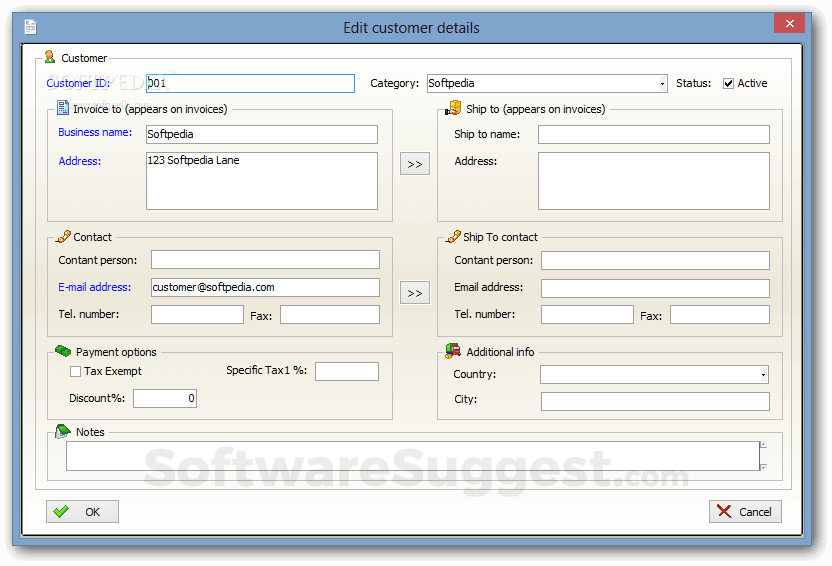Image resolution: width=832 pixels, height=566 pixels.
Task: Click the Contact section key icon
Action: coord(63,237)
